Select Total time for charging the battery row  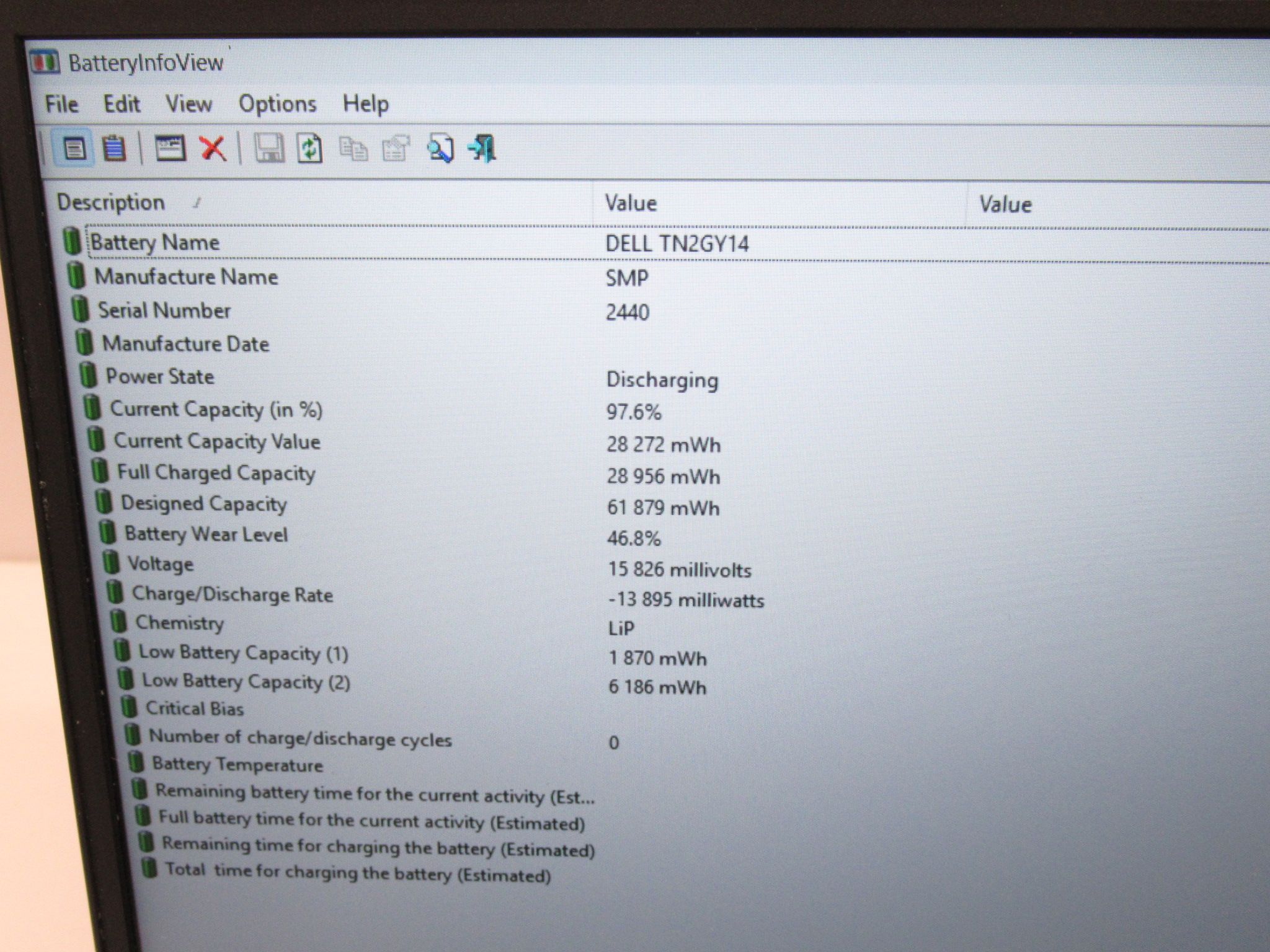coord(358,872)
